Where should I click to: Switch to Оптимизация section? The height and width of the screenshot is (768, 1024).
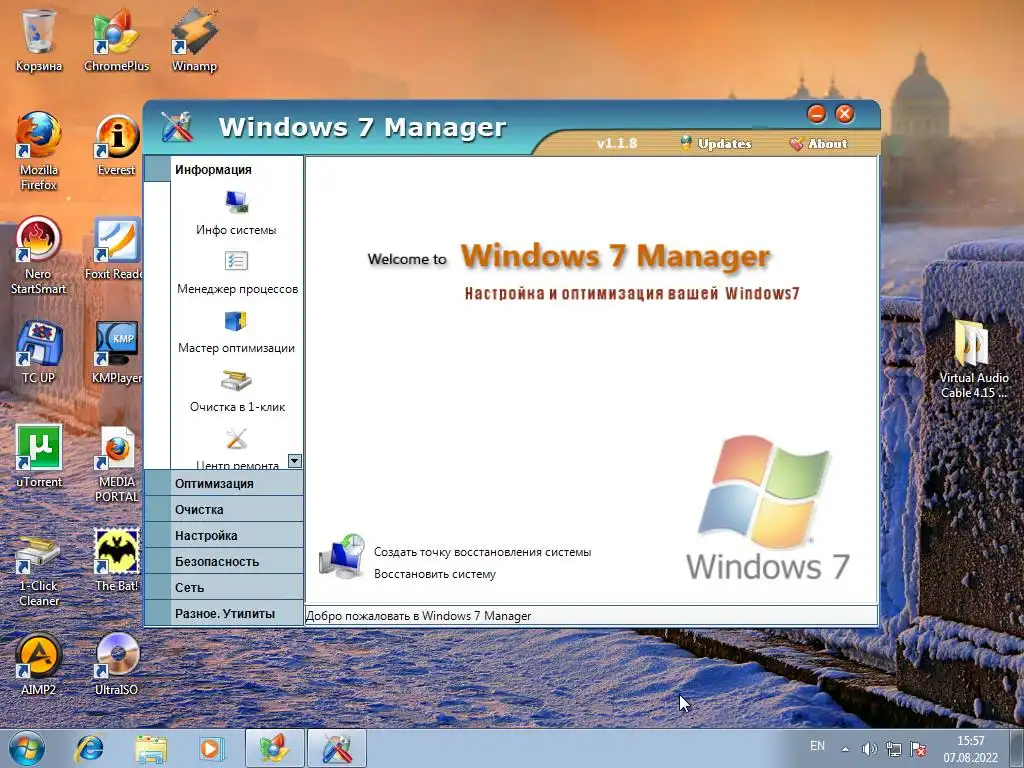[223, 483]
